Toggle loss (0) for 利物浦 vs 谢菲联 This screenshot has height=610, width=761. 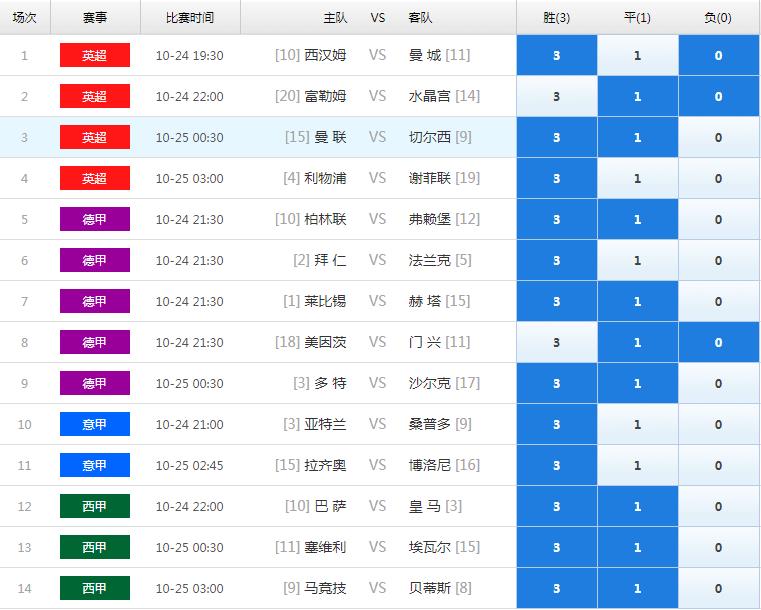(x=719, y=178)
